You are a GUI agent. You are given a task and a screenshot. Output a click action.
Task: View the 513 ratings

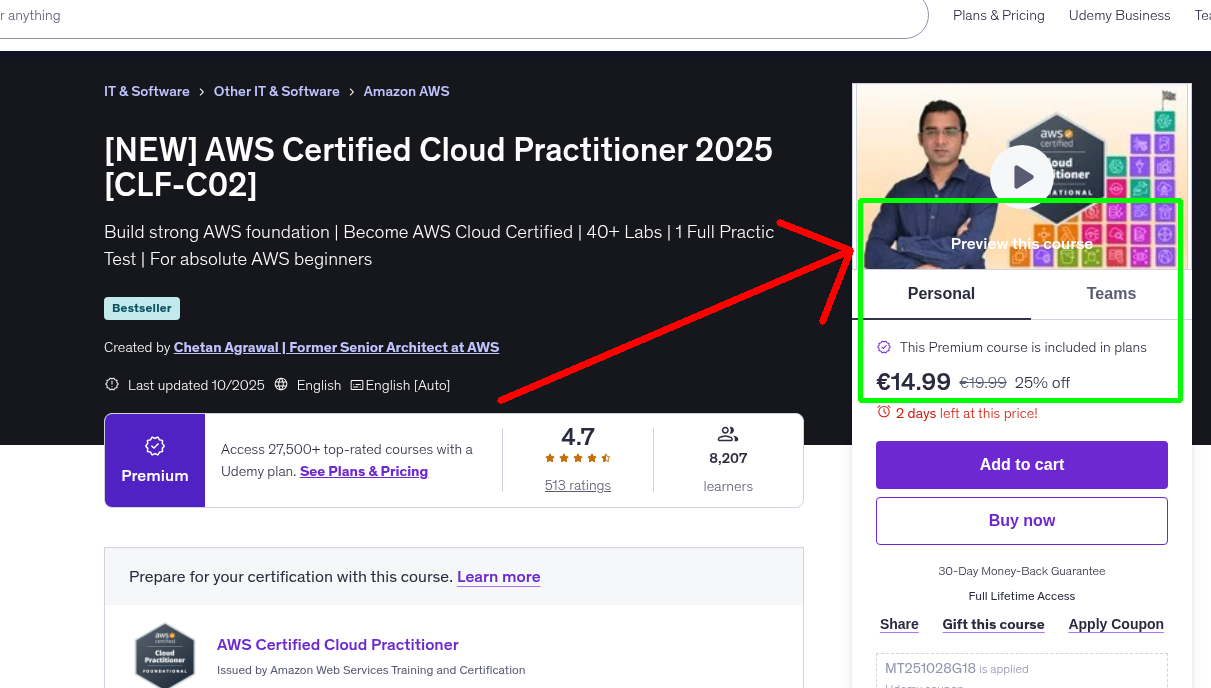(x=577, y=485)
